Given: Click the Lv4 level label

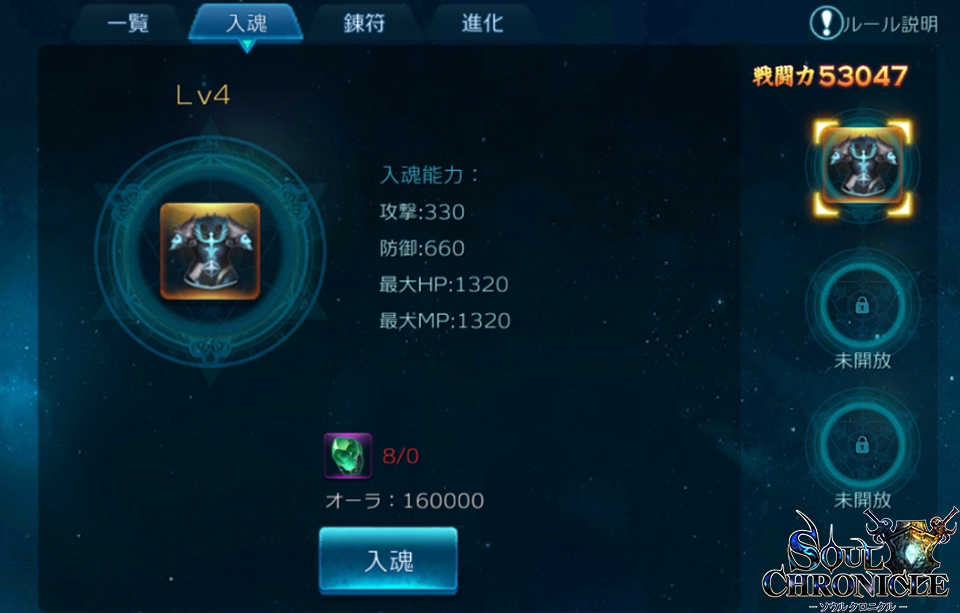Looking at the screenshot, I should [x=203, y=95].
